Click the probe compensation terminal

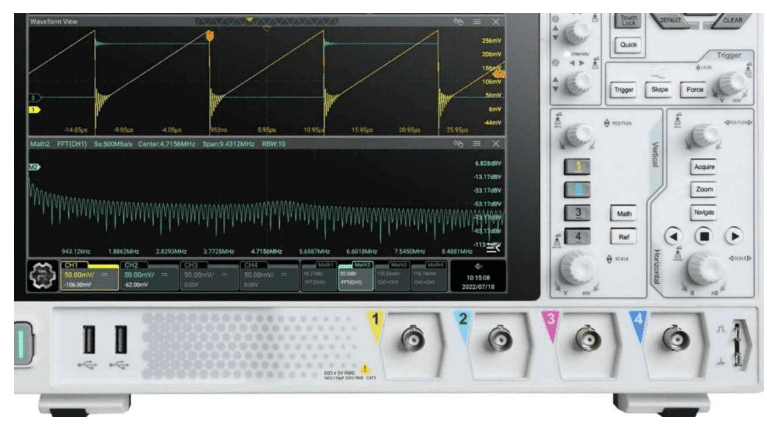tap(740, 344)
